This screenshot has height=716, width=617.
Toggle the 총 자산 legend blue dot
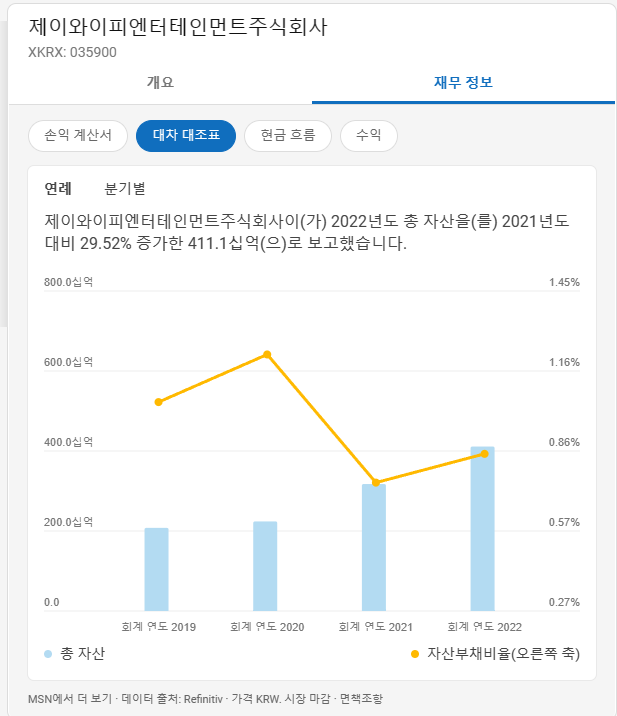[x=48, y=654]
